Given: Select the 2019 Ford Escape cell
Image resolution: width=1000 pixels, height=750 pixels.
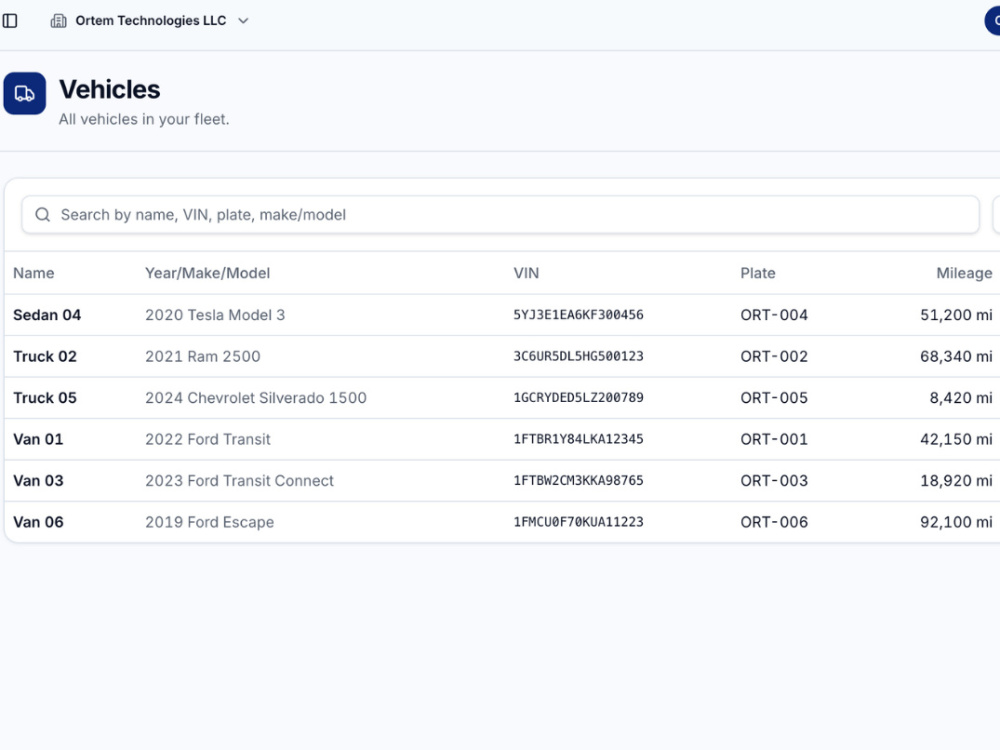Looking at the screenshot, I should (209, 522).
